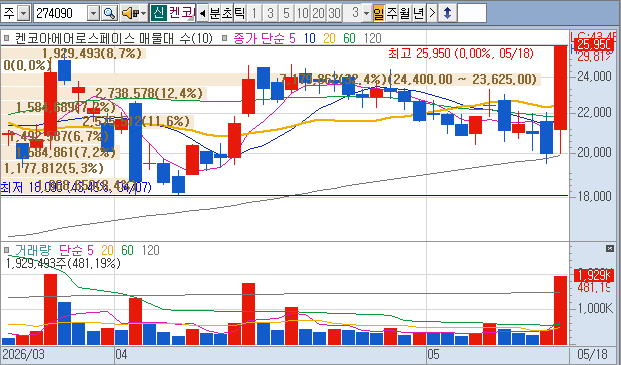Viewport: 621px width, 365px height.
Task: Click the 24,000 price axis label
Action: tap(594, 77)
